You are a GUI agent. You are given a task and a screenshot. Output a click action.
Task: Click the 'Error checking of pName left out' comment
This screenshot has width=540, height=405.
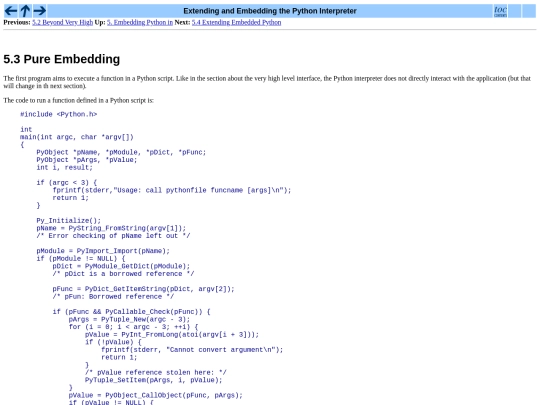tap(113, 236)
